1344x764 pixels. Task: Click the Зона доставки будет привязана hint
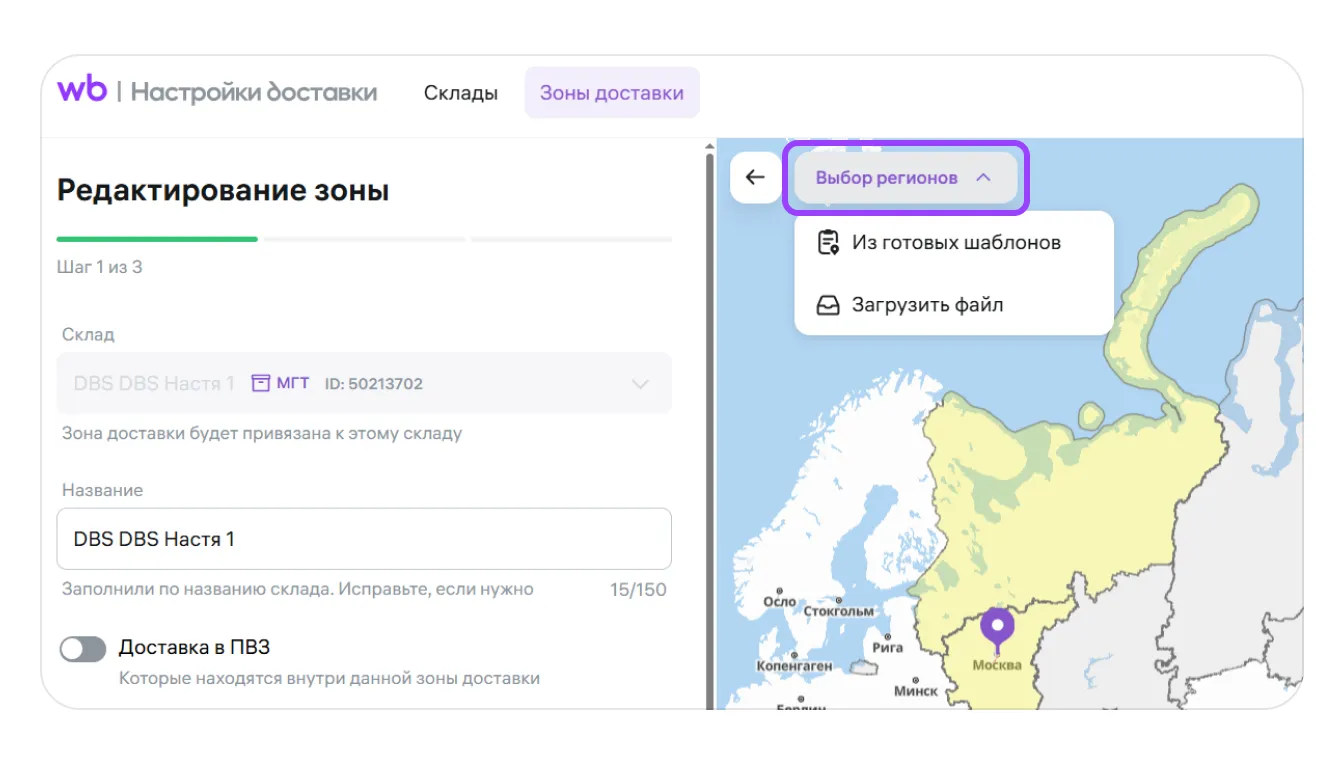point(262,434)
